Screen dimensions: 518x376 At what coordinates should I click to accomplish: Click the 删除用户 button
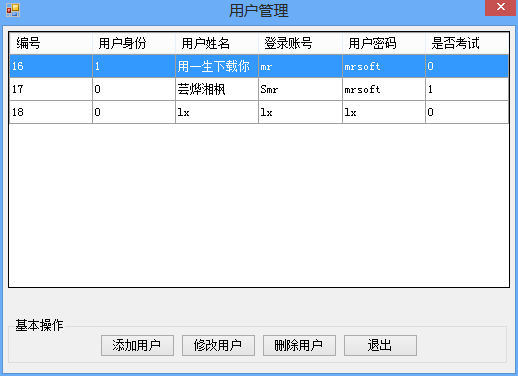[x=299, y=345]
